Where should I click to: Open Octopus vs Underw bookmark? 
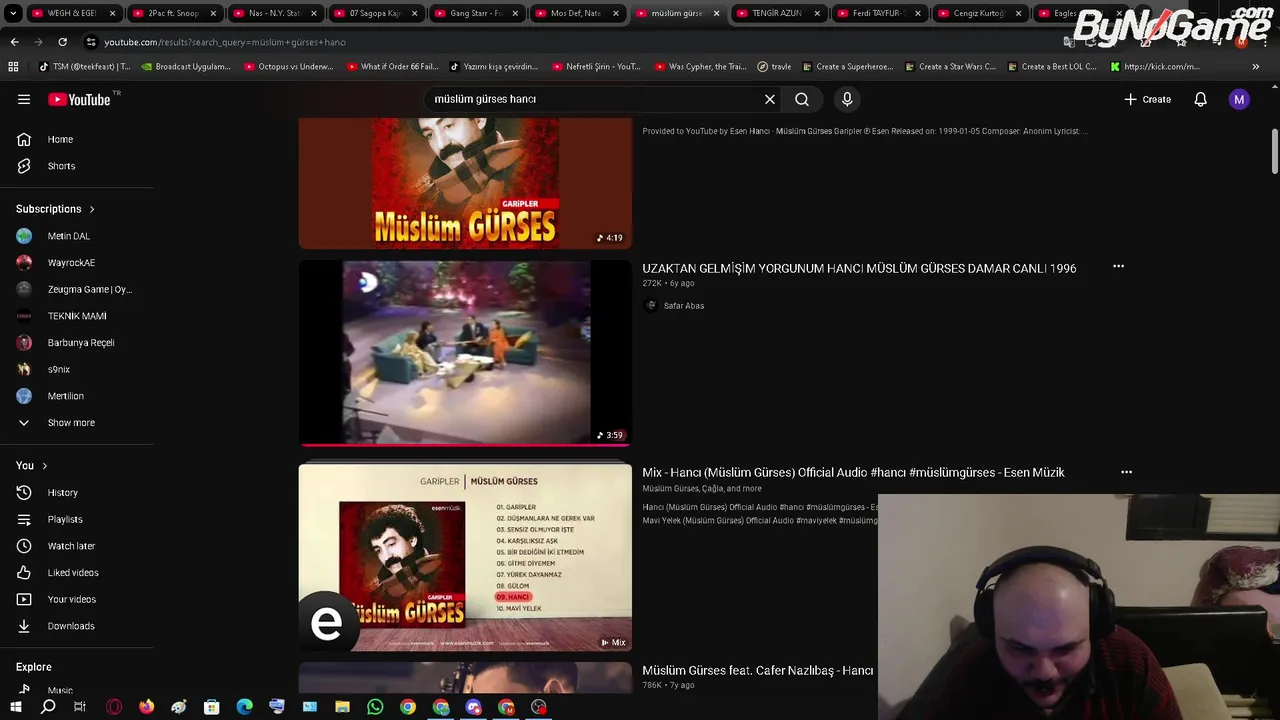tap(289, 67)
